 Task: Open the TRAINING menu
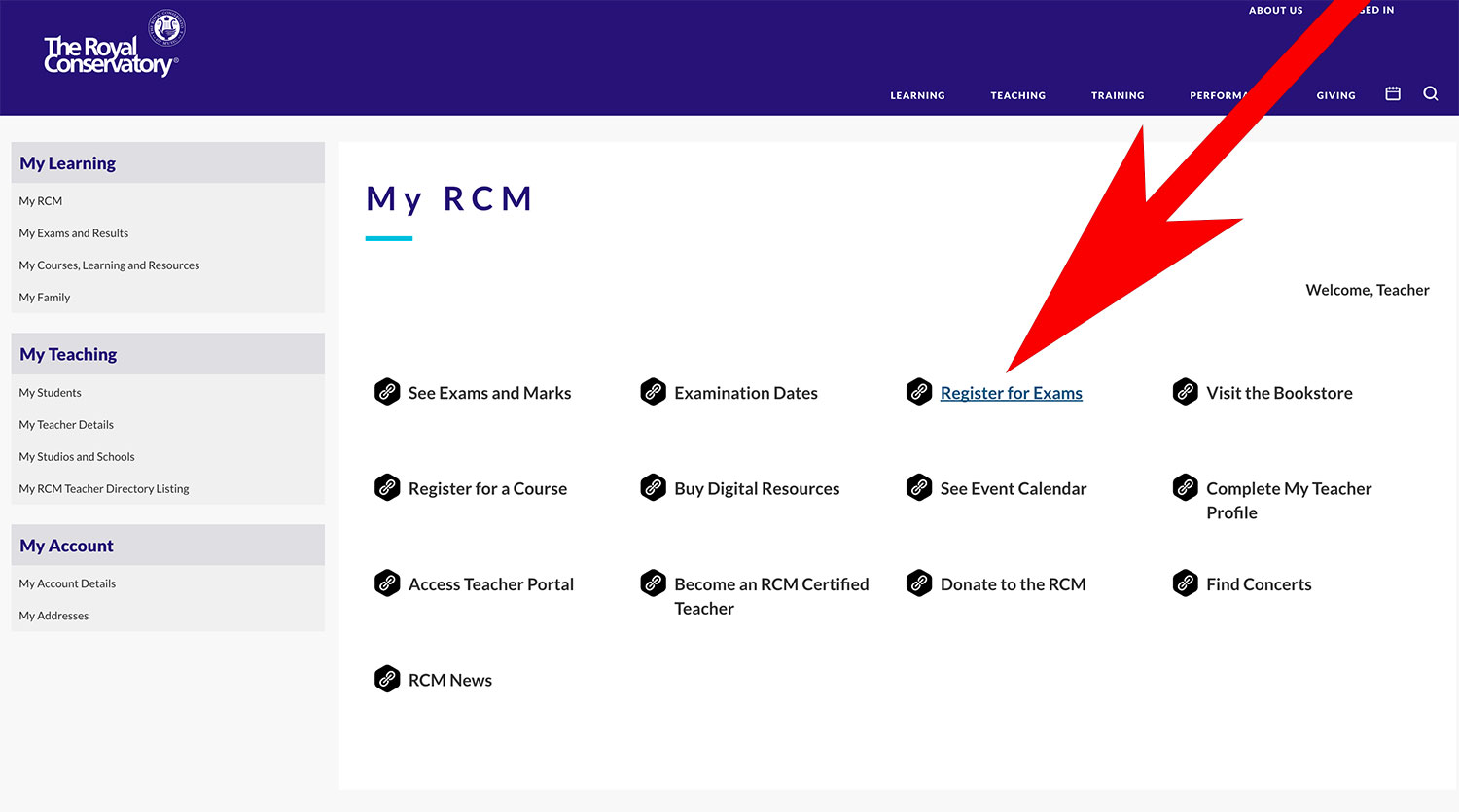[x=1117, y=95]
